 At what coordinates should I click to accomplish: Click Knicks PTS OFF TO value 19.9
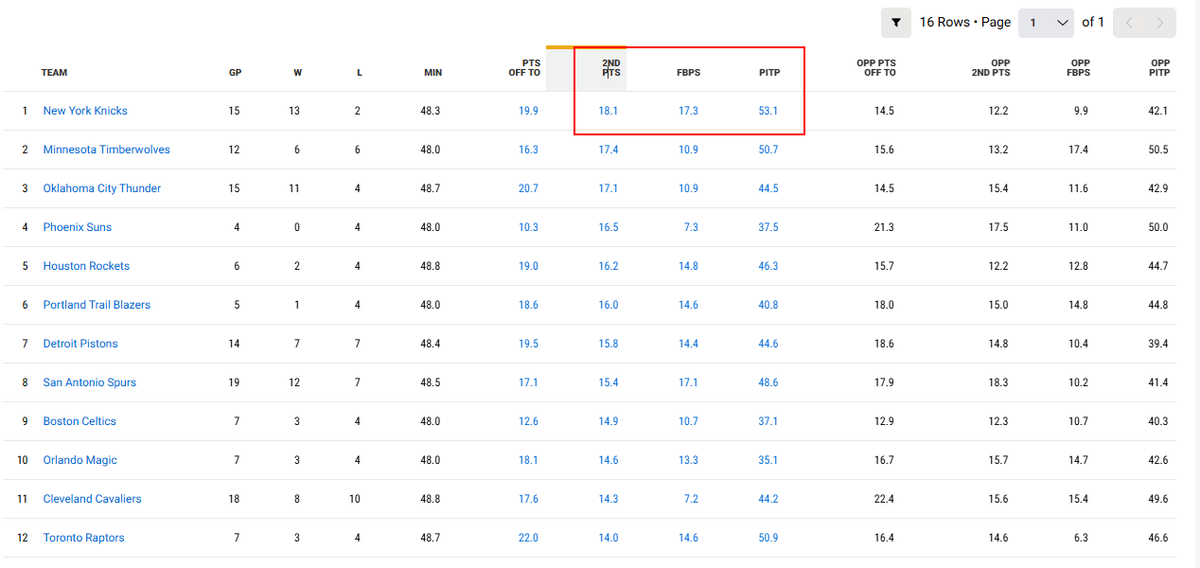(528, 111)
